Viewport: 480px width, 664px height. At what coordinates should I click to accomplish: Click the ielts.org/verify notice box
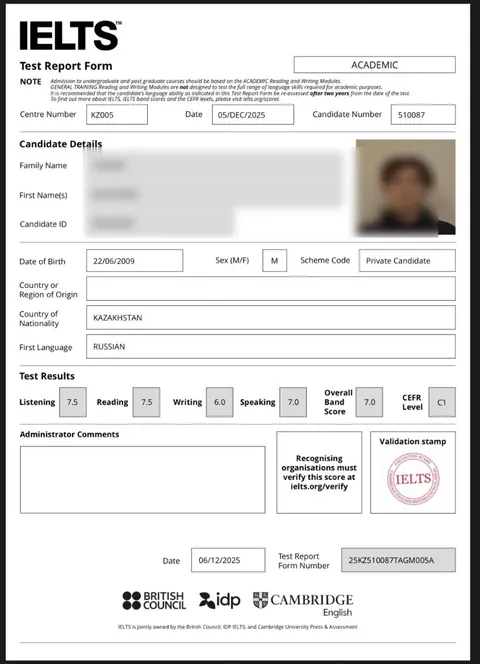pos(319,473)
